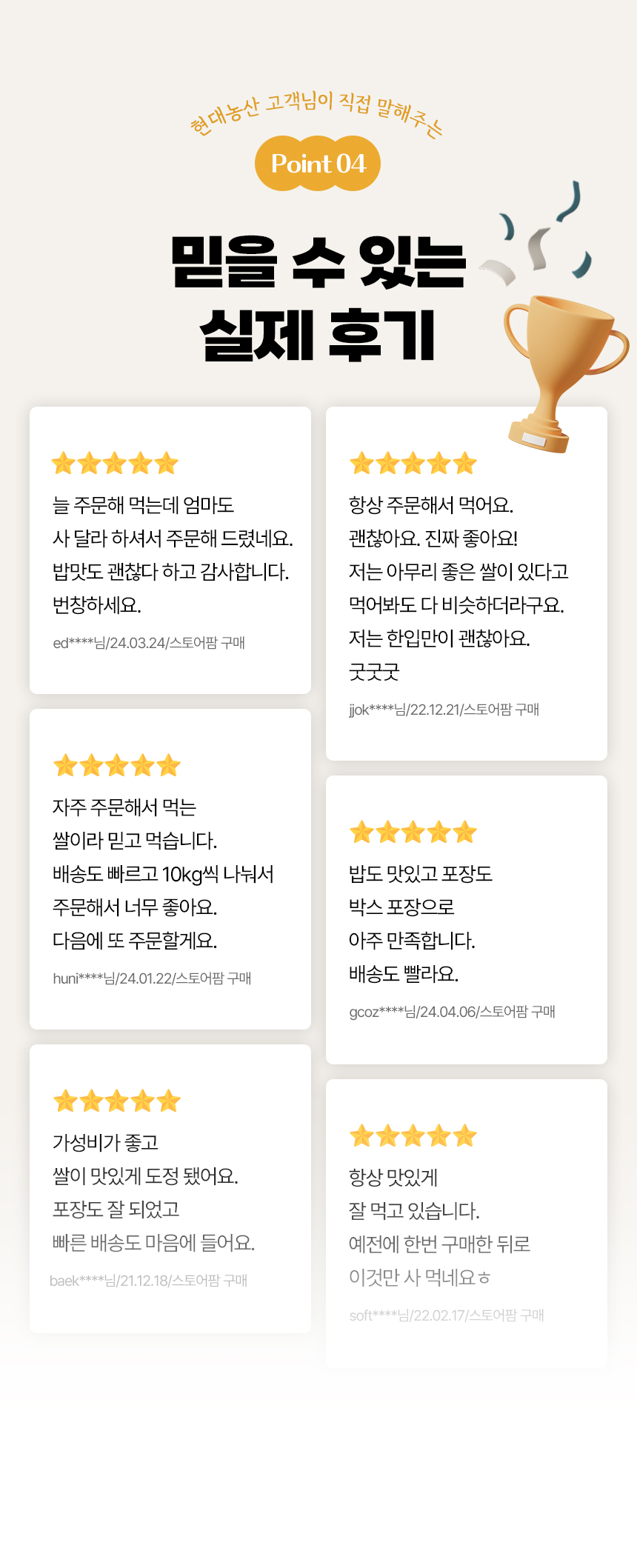
Task: Tap the star rating on baek**** review
Action: click(x=116, y=1101)
